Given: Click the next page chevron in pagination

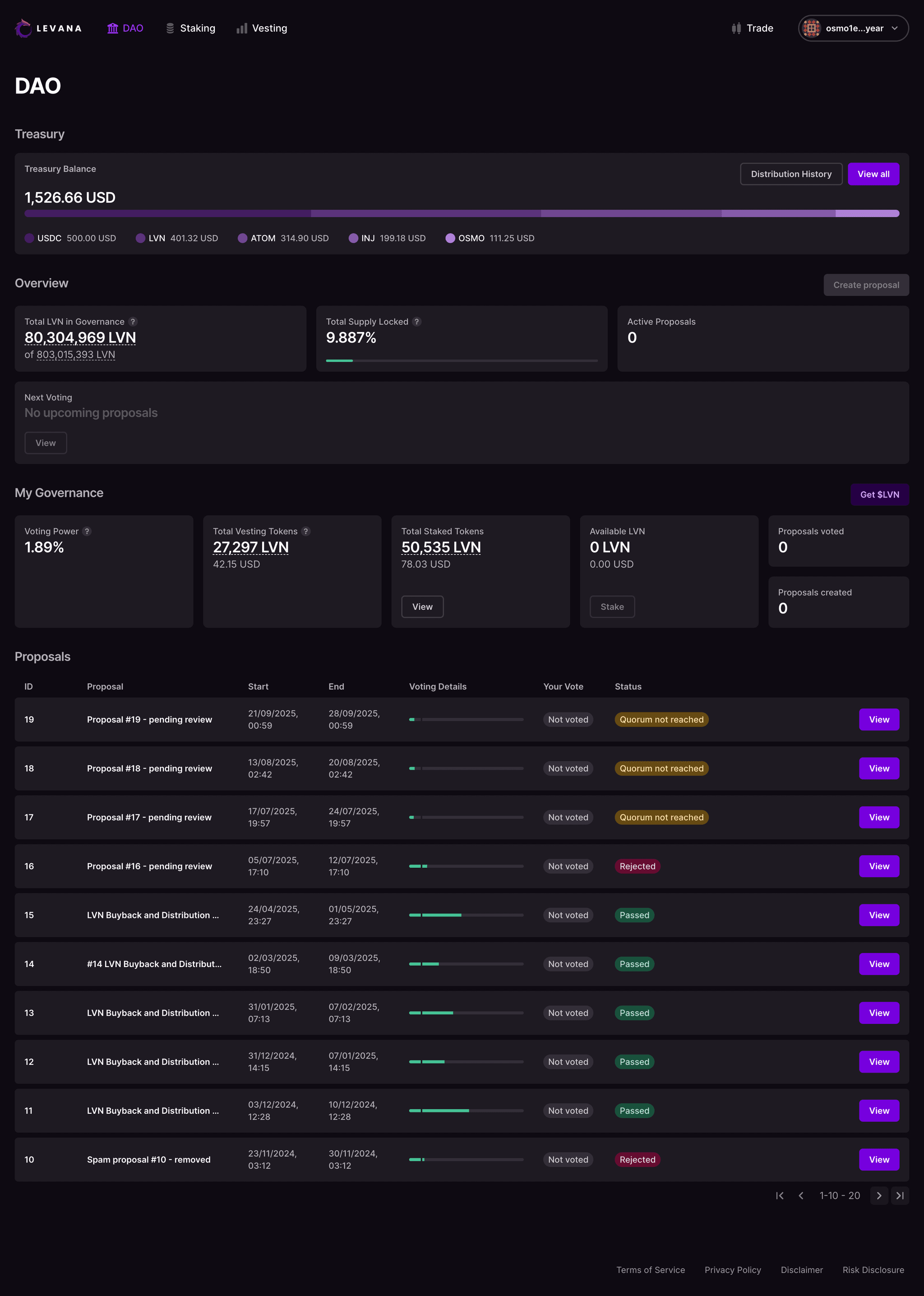Looking at the screenshot, I should click(879, 1196).
